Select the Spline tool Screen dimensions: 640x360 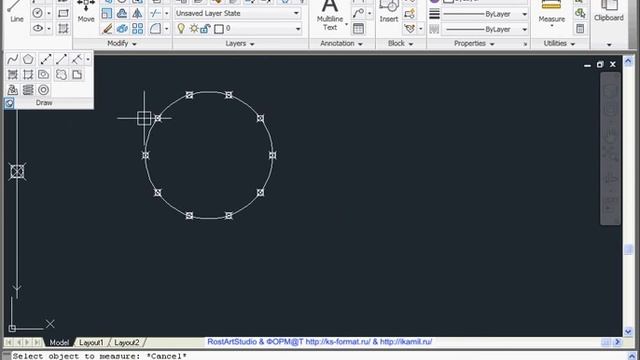12,59
